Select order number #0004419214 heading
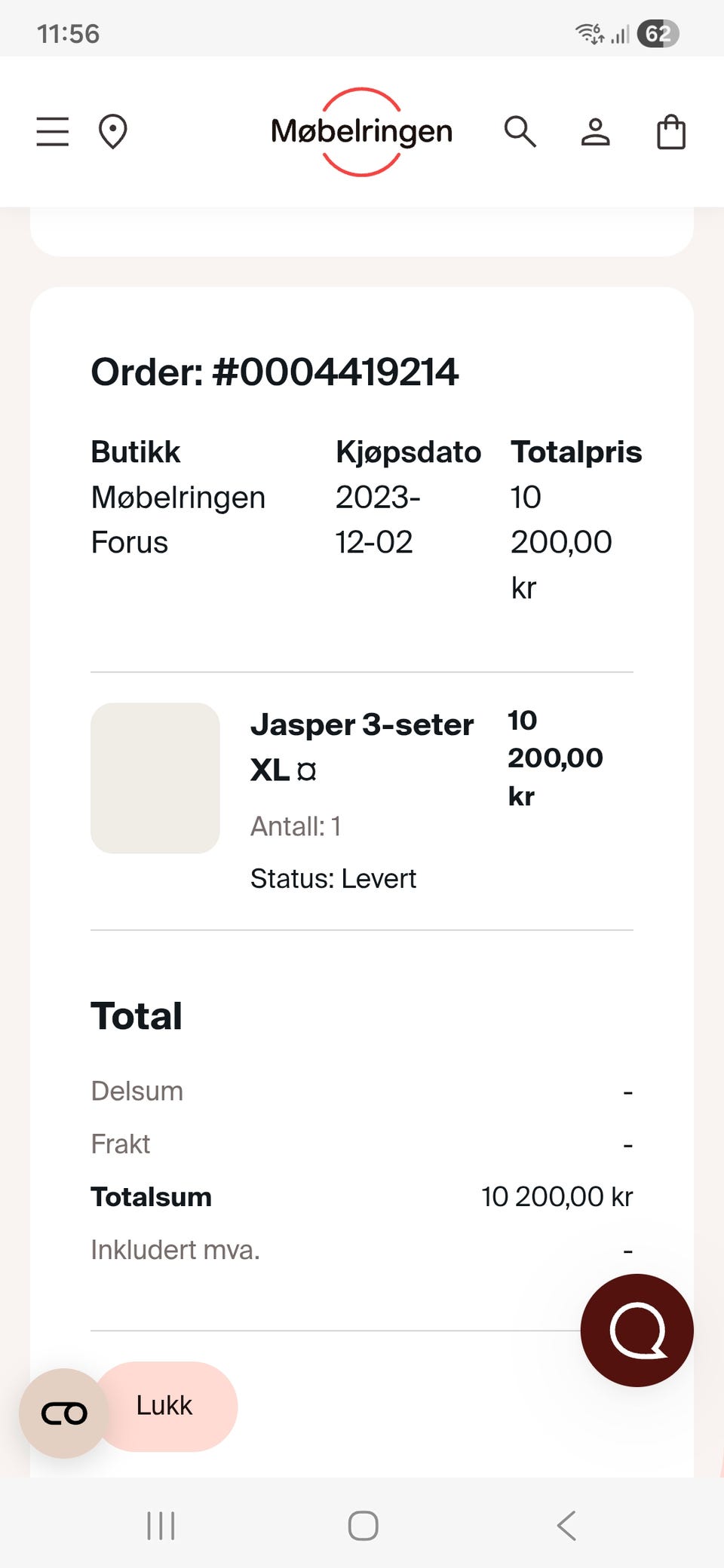Viewport: 724px width, 1568px height. (x=275, y=372)
